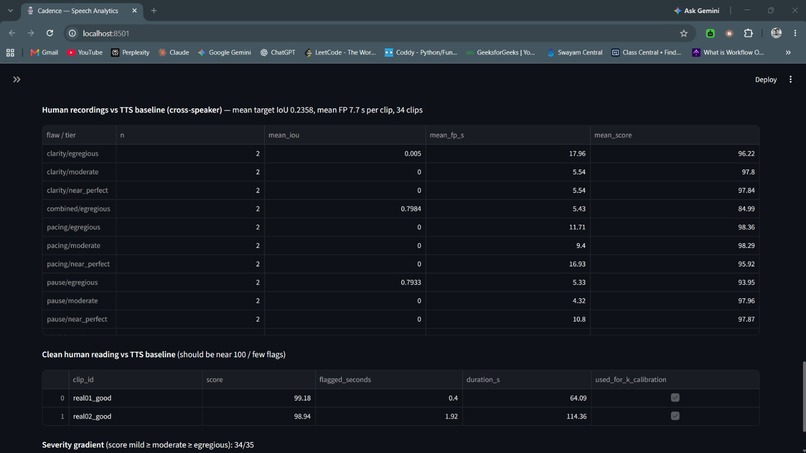
Task: Open the Perplexity bookmark
Action: [130, 52]
